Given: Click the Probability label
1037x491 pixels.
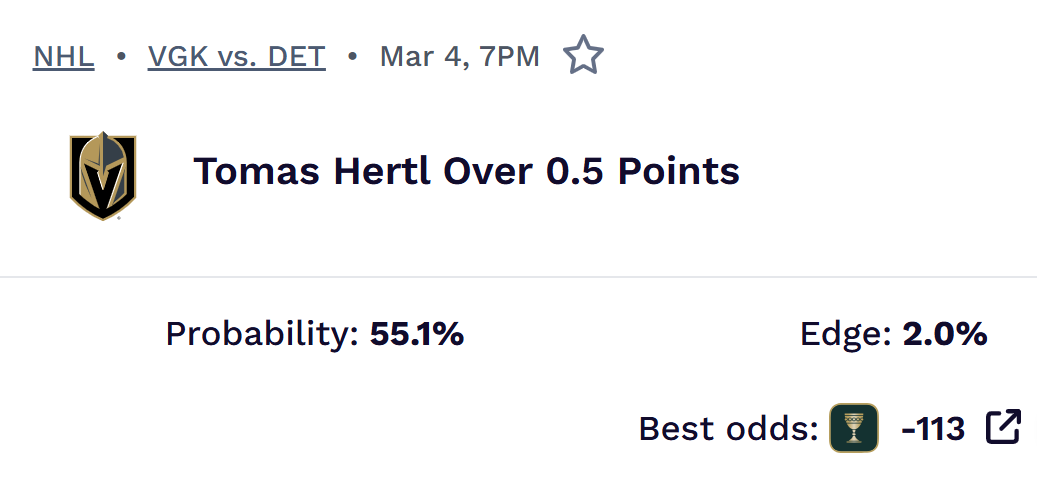Looking at the screenshot, I should pos(261,334).
